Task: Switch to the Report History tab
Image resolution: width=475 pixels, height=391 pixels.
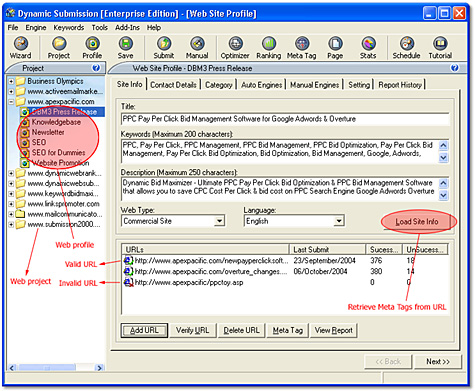Action: [x=400, y=85]
